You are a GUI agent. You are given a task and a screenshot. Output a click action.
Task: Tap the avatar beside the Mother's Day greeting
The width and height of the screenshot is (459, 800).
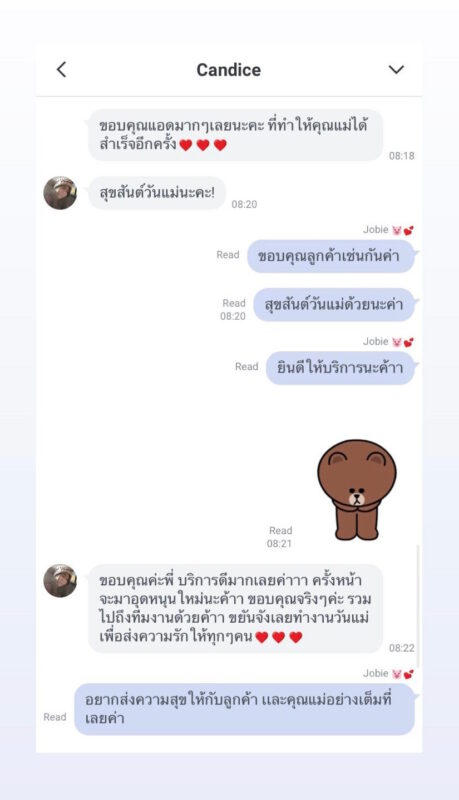(x=60, y=193)
